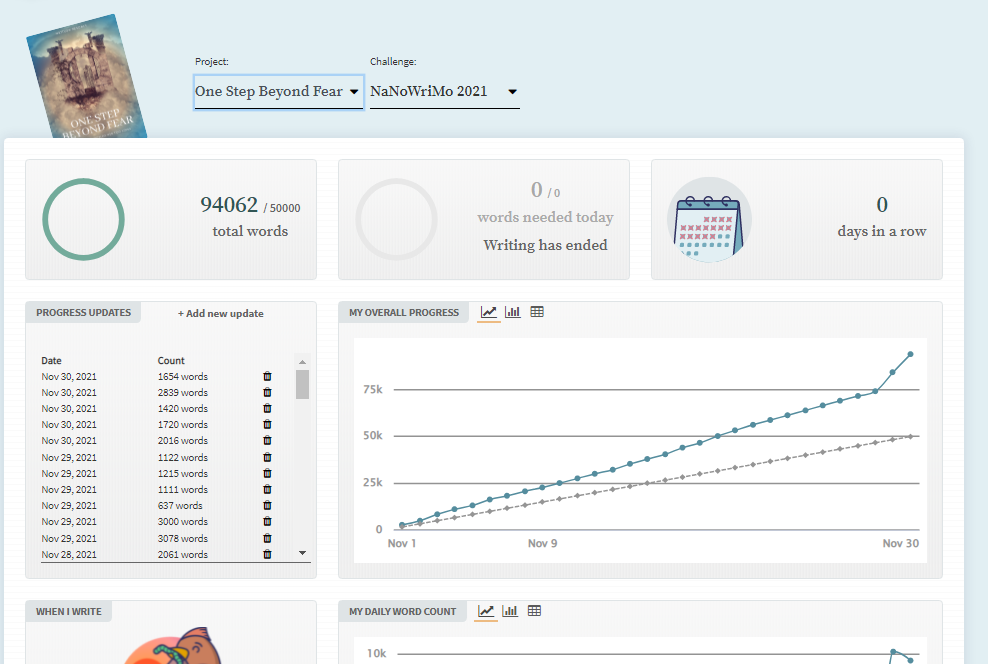Open One Step Beyond Fear book cover

click(x=87, y=78)
